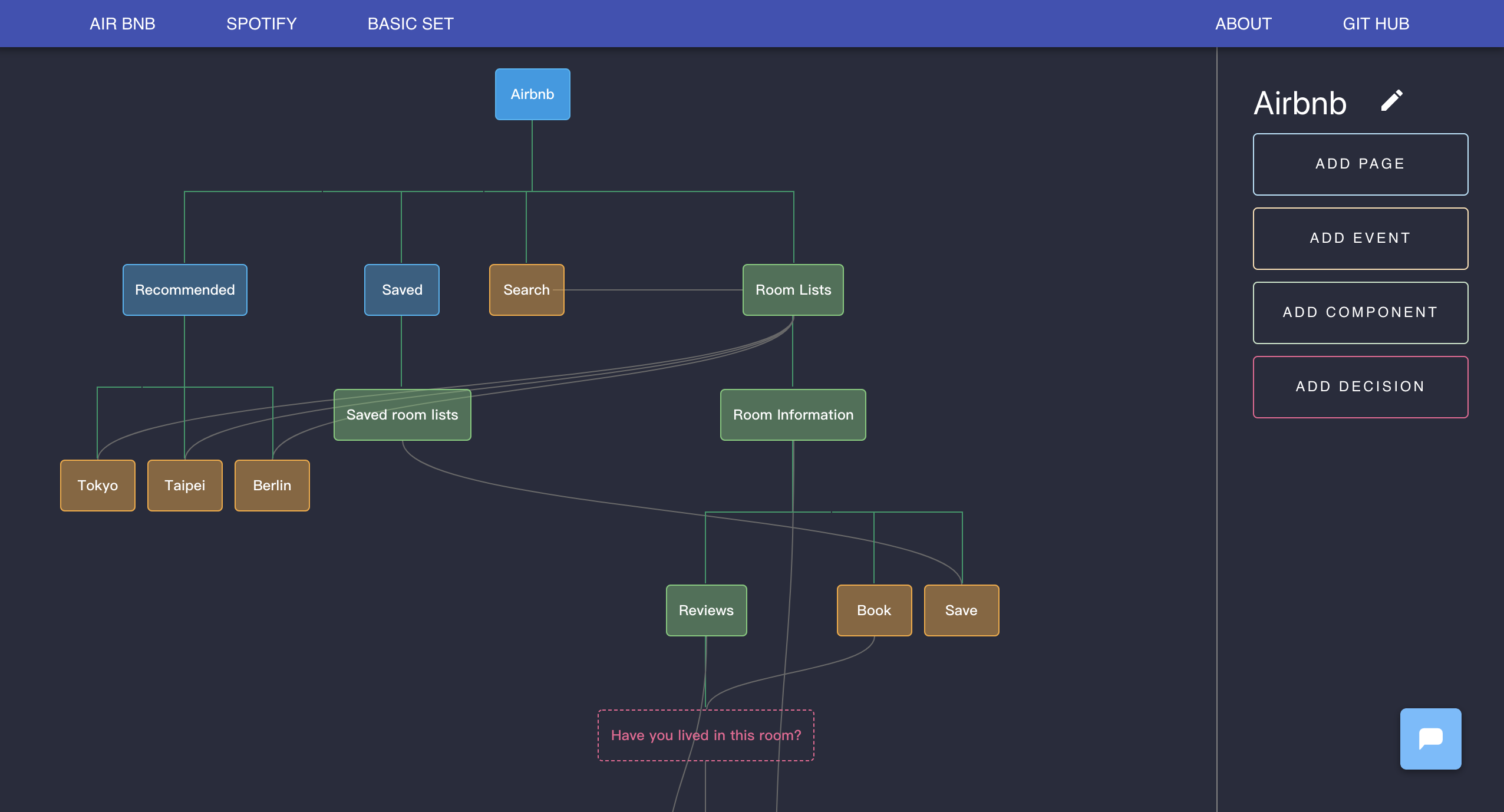Click ADD COMPONENT in side panel
Screen dimensions: 1504x812
click(1360, 312)
